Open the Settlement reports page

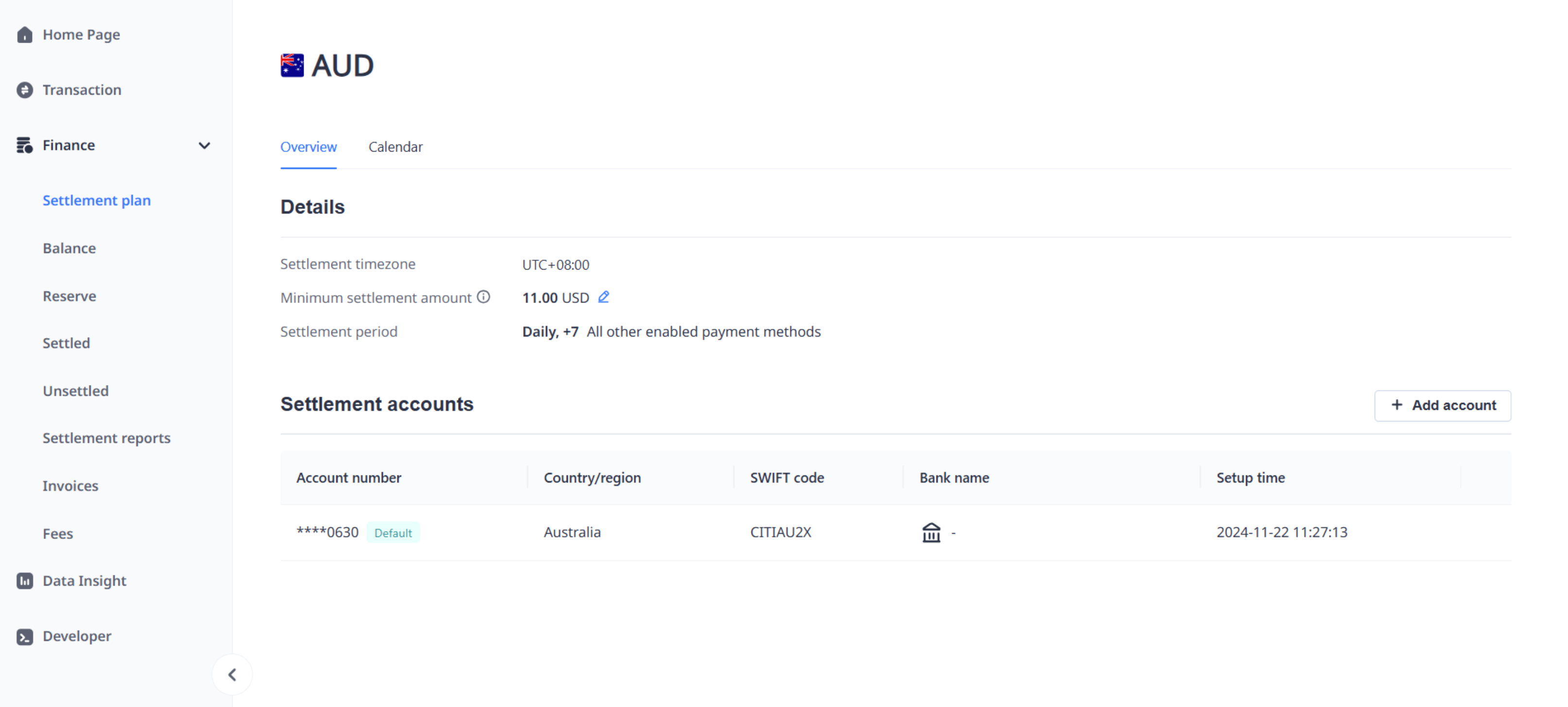tap(106, 438)
